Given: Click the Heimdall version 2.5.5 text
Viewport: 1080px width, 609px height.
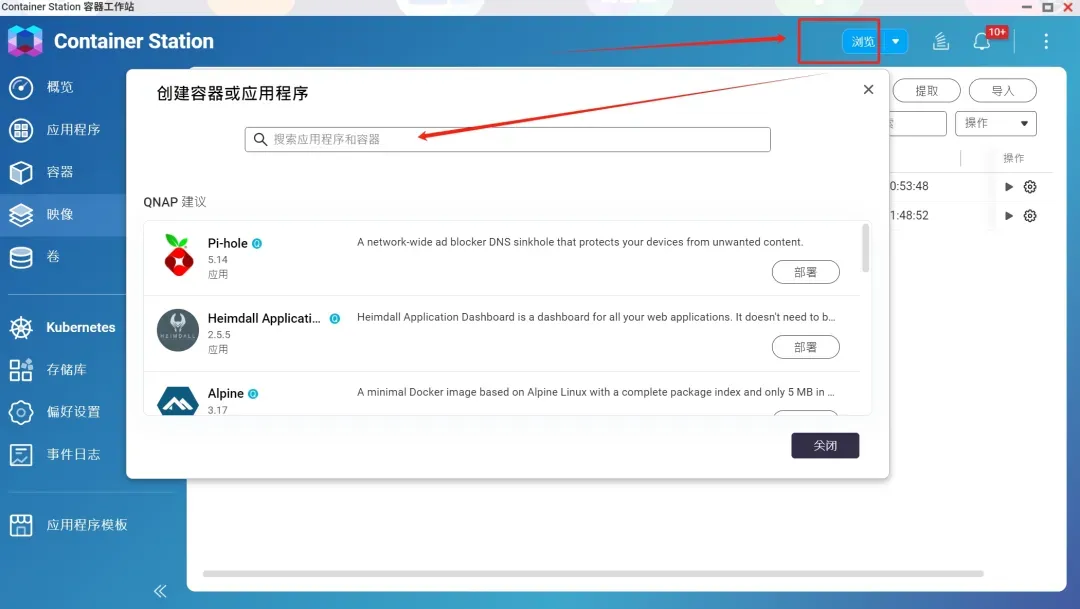Looking at the screenshot, I should [x=219, y=335].
